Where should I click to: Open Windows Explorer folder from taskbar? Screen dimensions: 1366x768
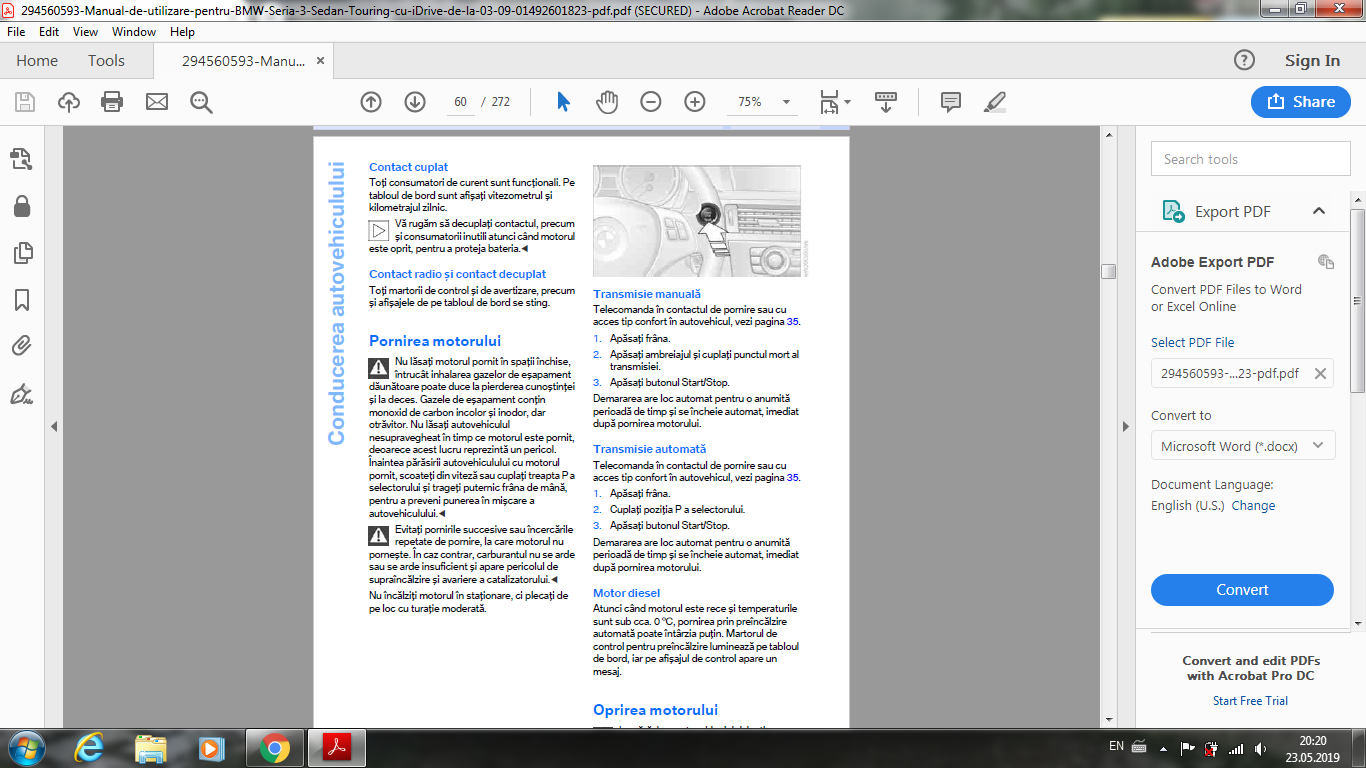tap(151, 747)
